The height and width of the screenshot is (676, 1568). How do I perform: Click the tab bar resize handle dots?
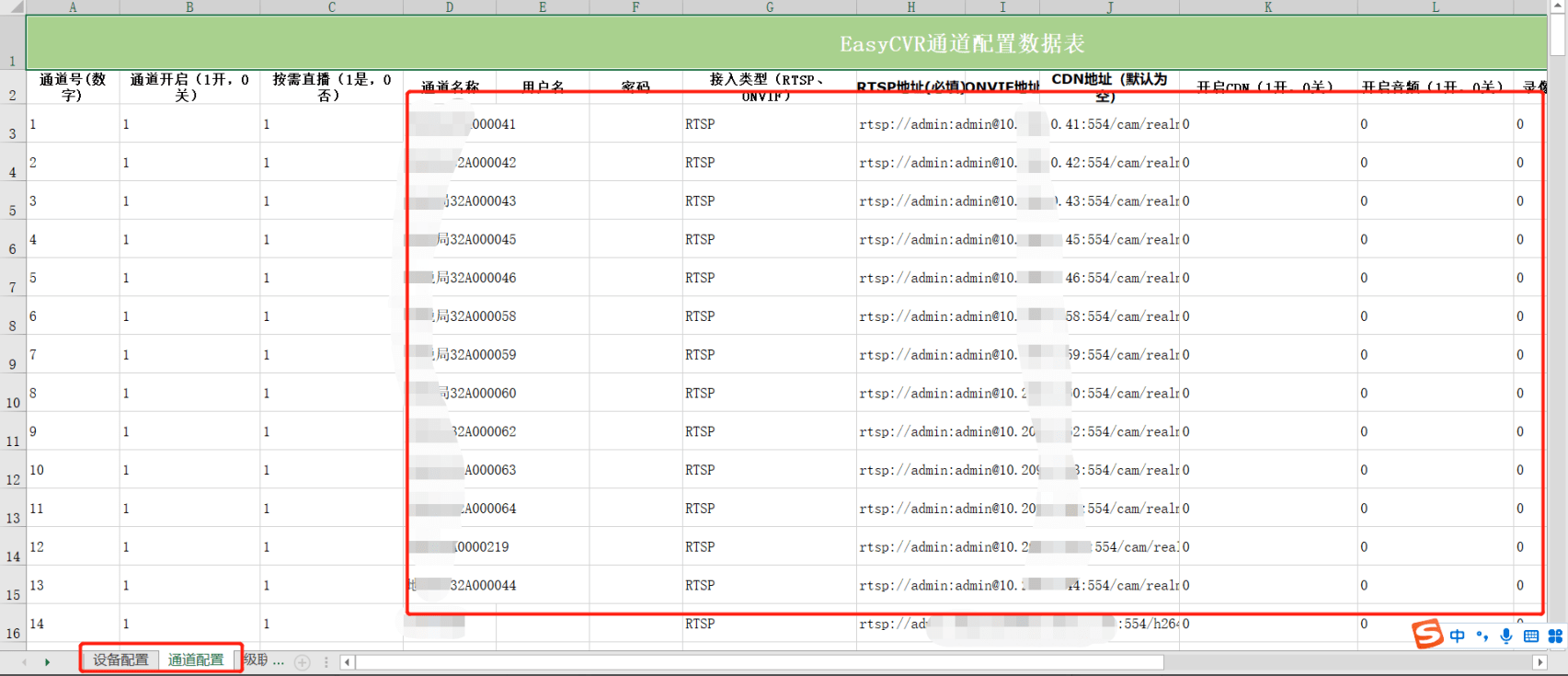click(x=326, y=661)
